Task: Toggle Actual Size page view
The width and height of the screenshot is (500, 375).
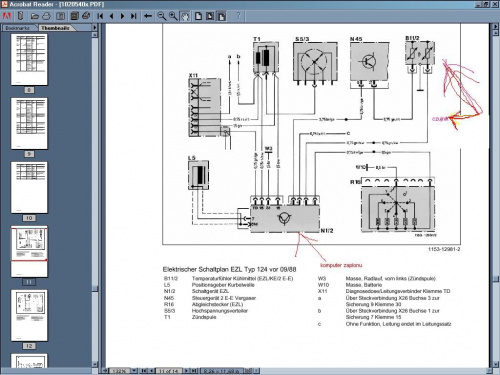Action: 199,16
